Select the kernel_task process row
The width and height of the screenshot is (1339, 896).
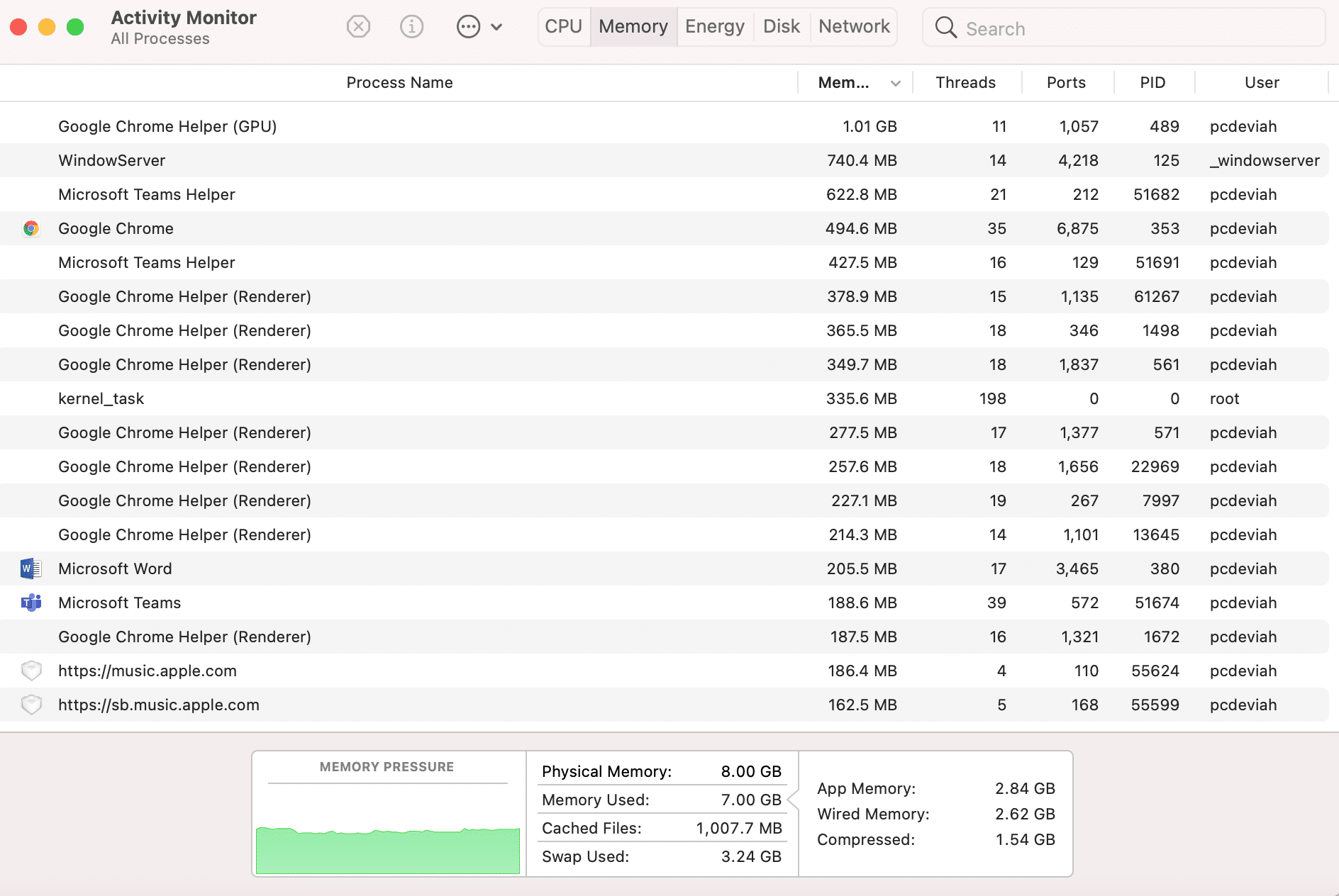tap(426, 398)
